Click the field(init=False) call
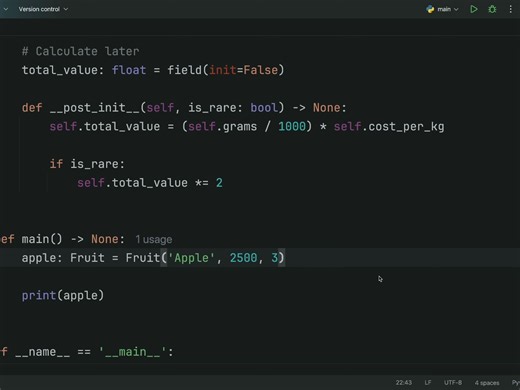520x390 pixels. click(x=226, y=70)
